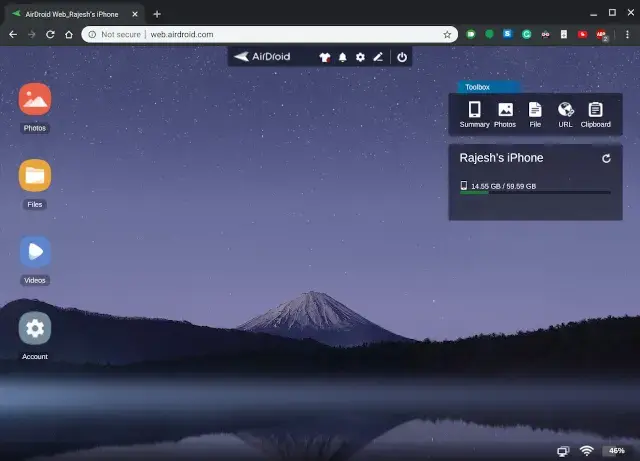
Task: Click the display cast icon in system tray
Action: click(563, 451)
